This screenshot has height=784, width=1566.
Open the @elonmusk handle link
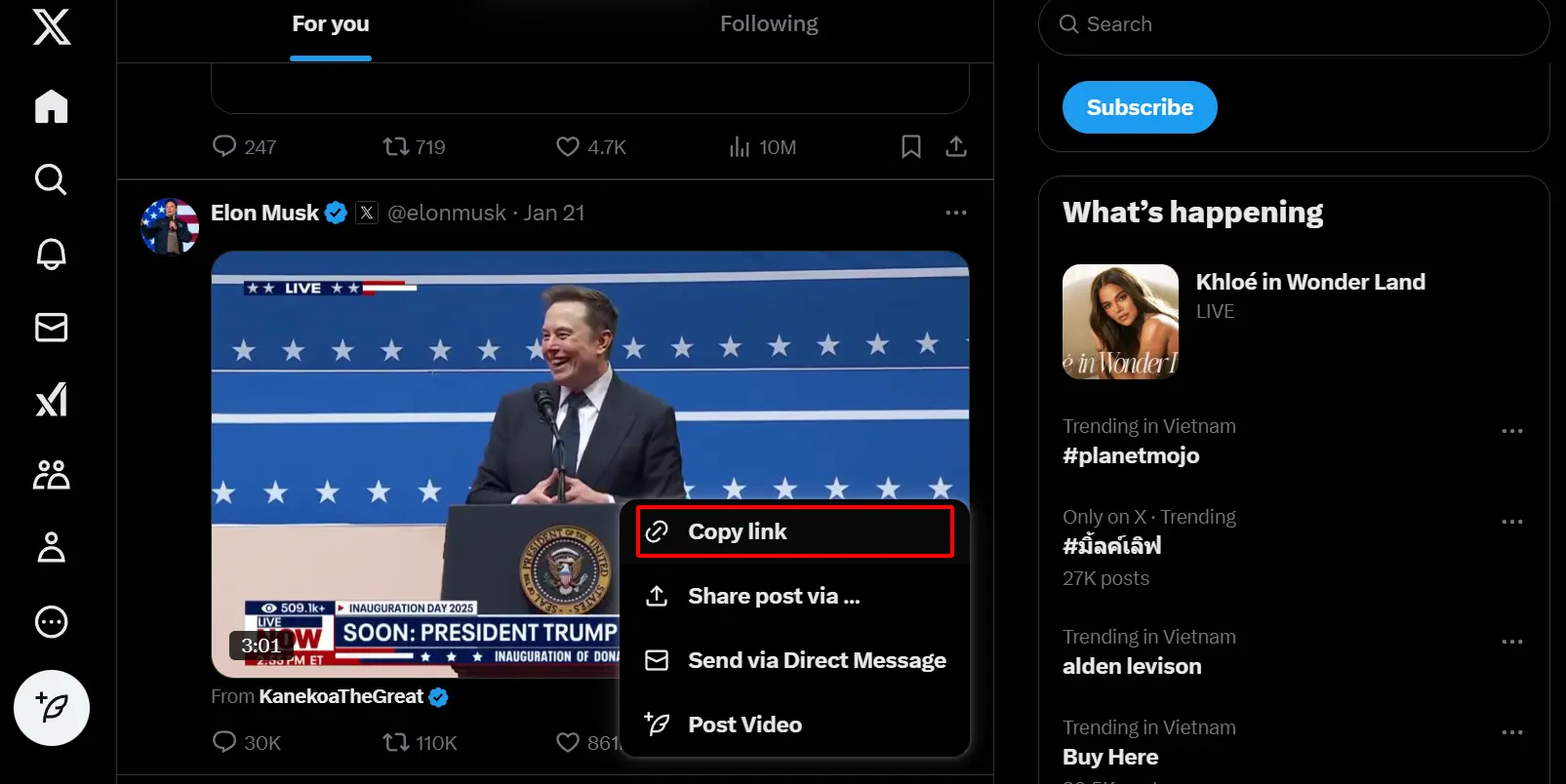tap(447, 213)
